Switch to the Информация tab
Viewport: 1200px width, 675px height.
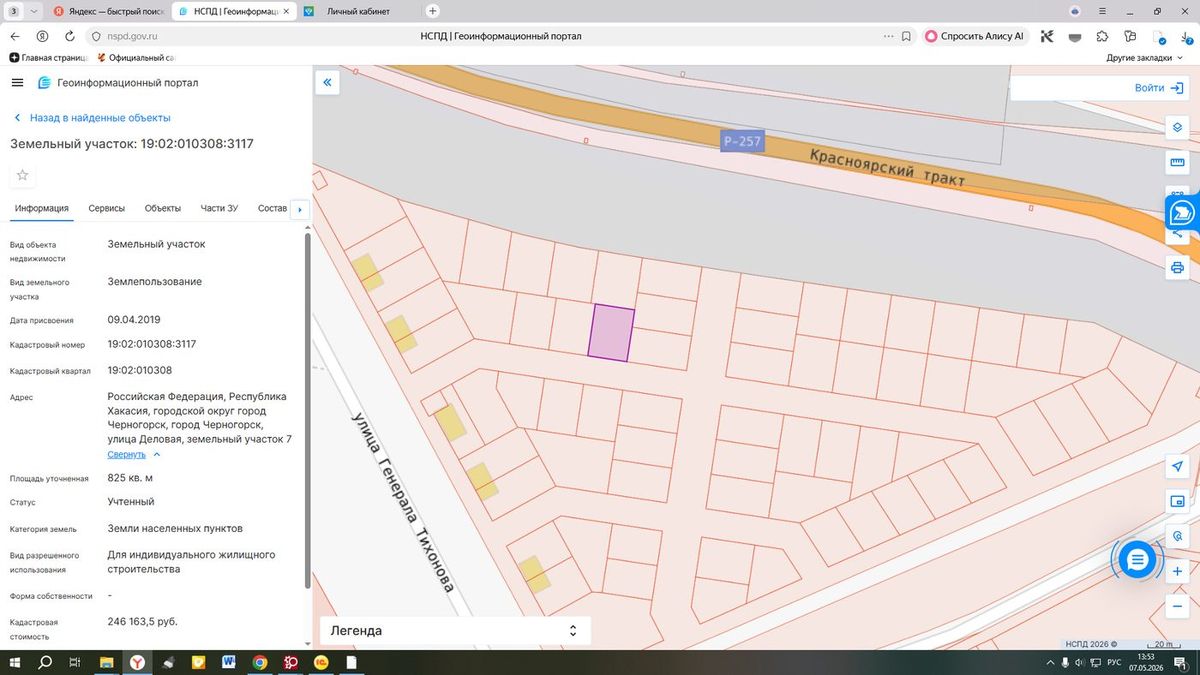(41, 208)
